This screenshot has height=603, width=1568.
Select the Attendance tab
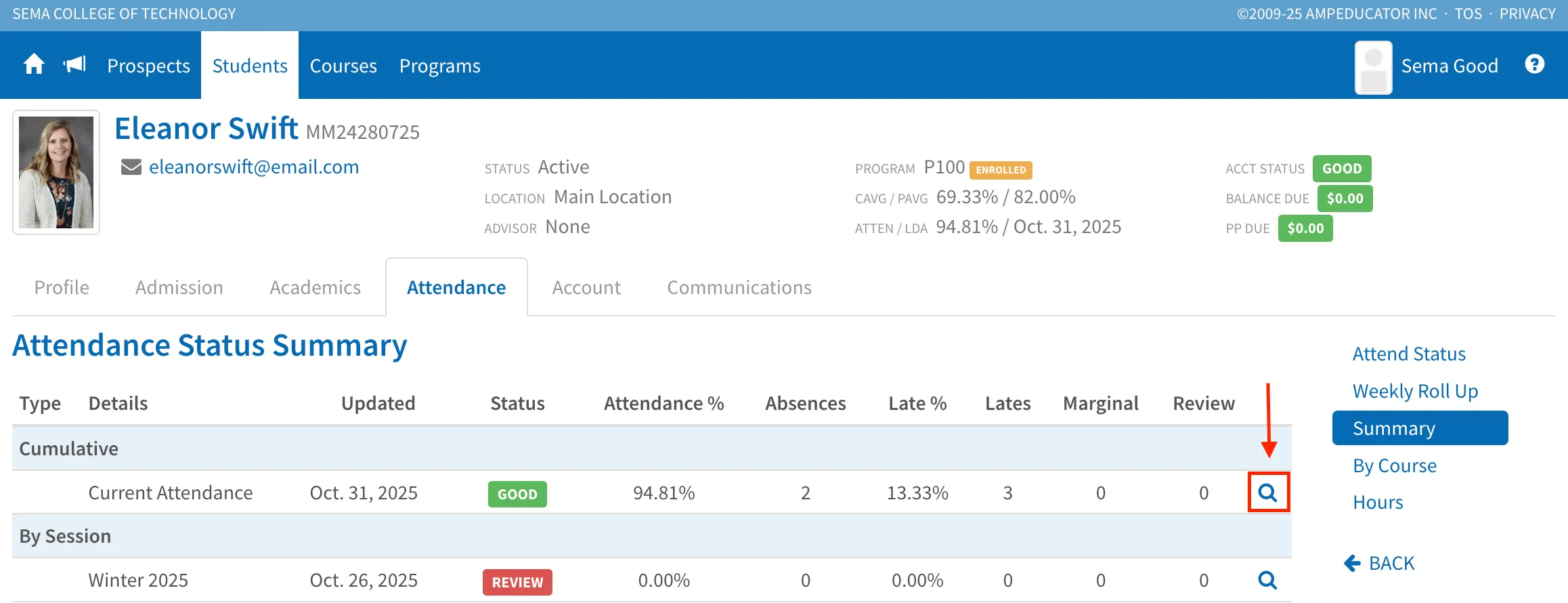(456, 287)
